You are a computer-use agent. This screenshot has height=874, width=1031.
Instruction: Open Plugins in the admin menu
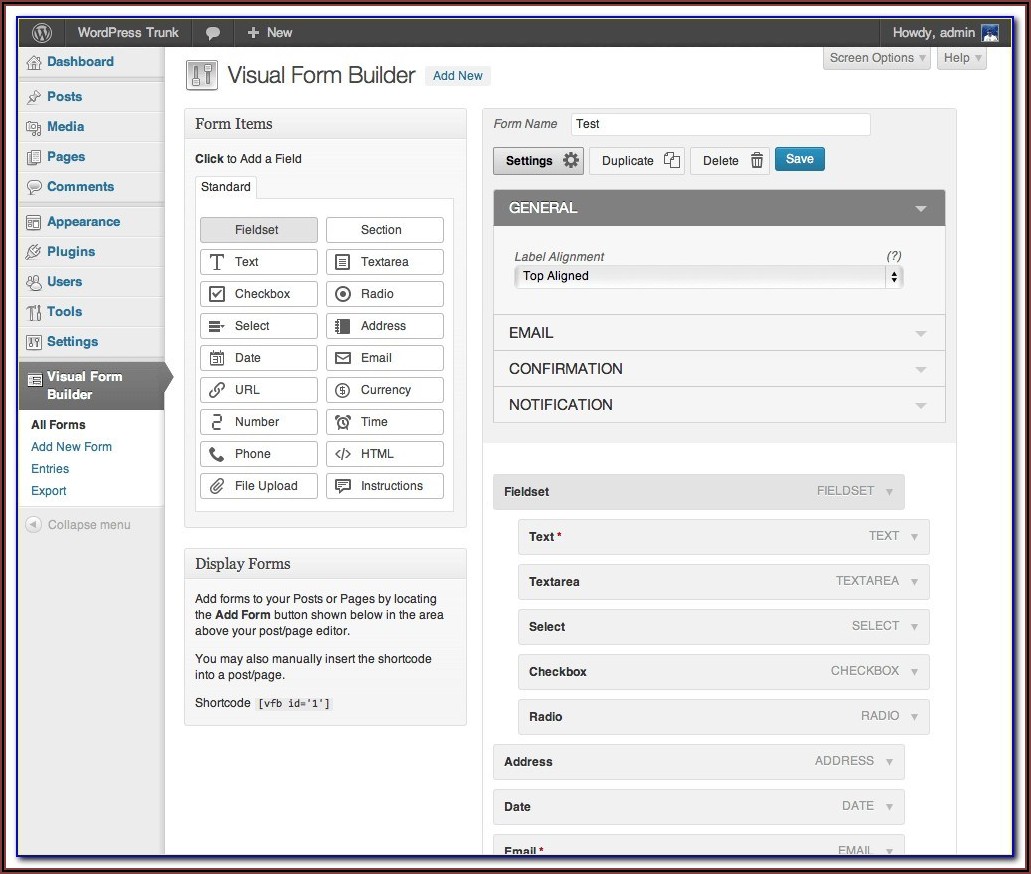pos(71,252)
